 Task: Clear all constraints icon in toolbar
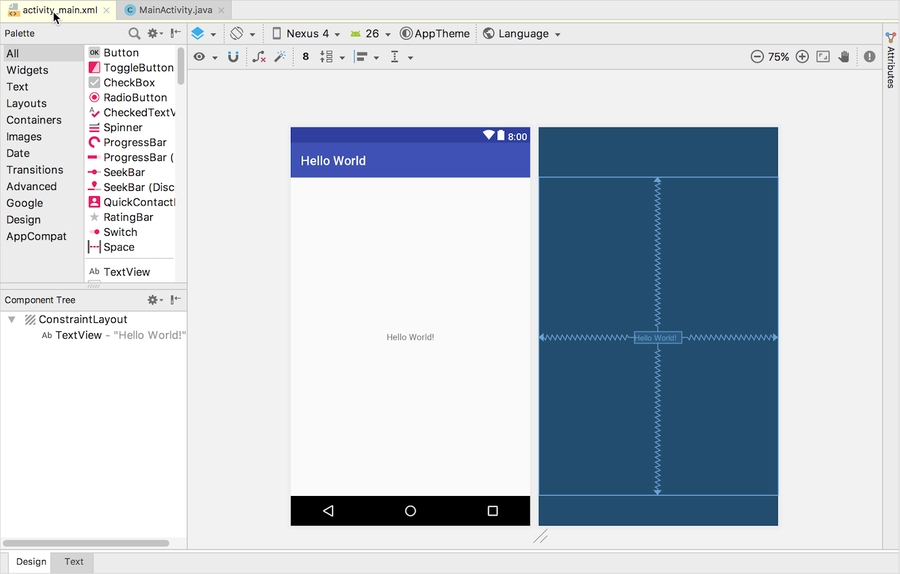(x=259, y=57)
